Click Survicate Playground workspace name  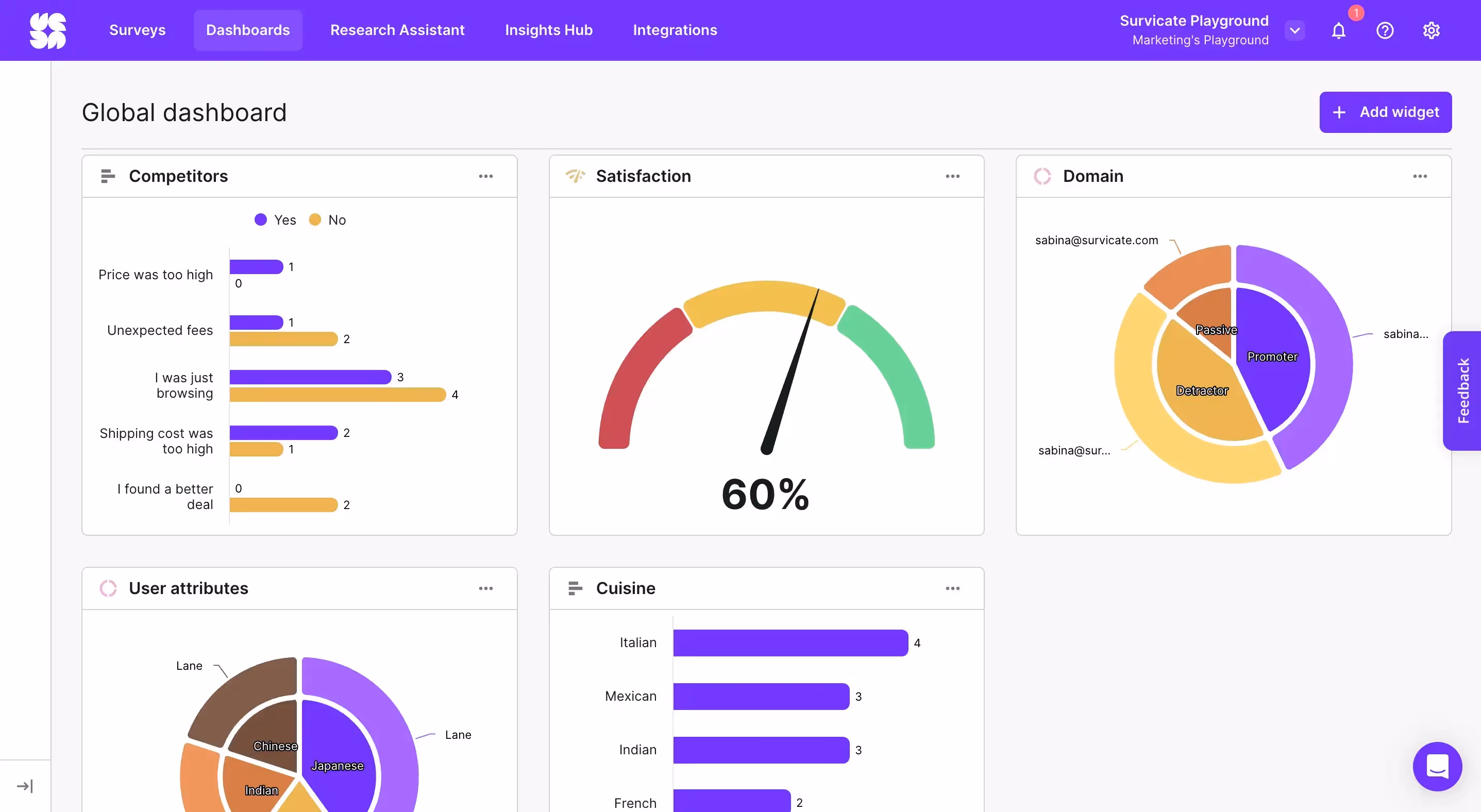coord(1193,21)
